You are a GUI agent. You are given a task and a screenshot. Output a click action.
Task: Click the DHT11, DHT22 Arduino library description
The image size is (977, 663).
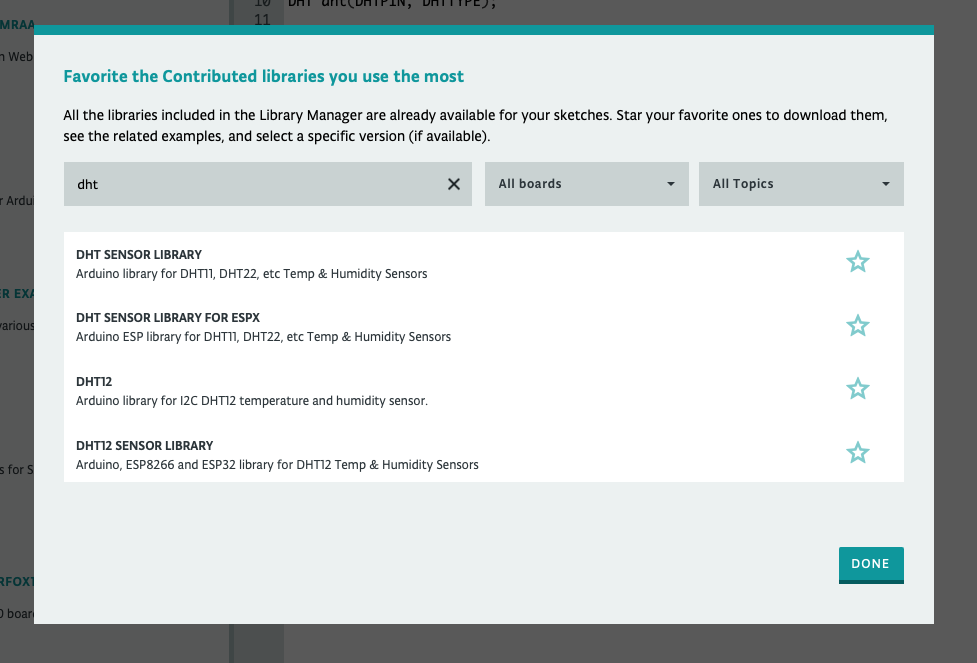pos(251,273)
